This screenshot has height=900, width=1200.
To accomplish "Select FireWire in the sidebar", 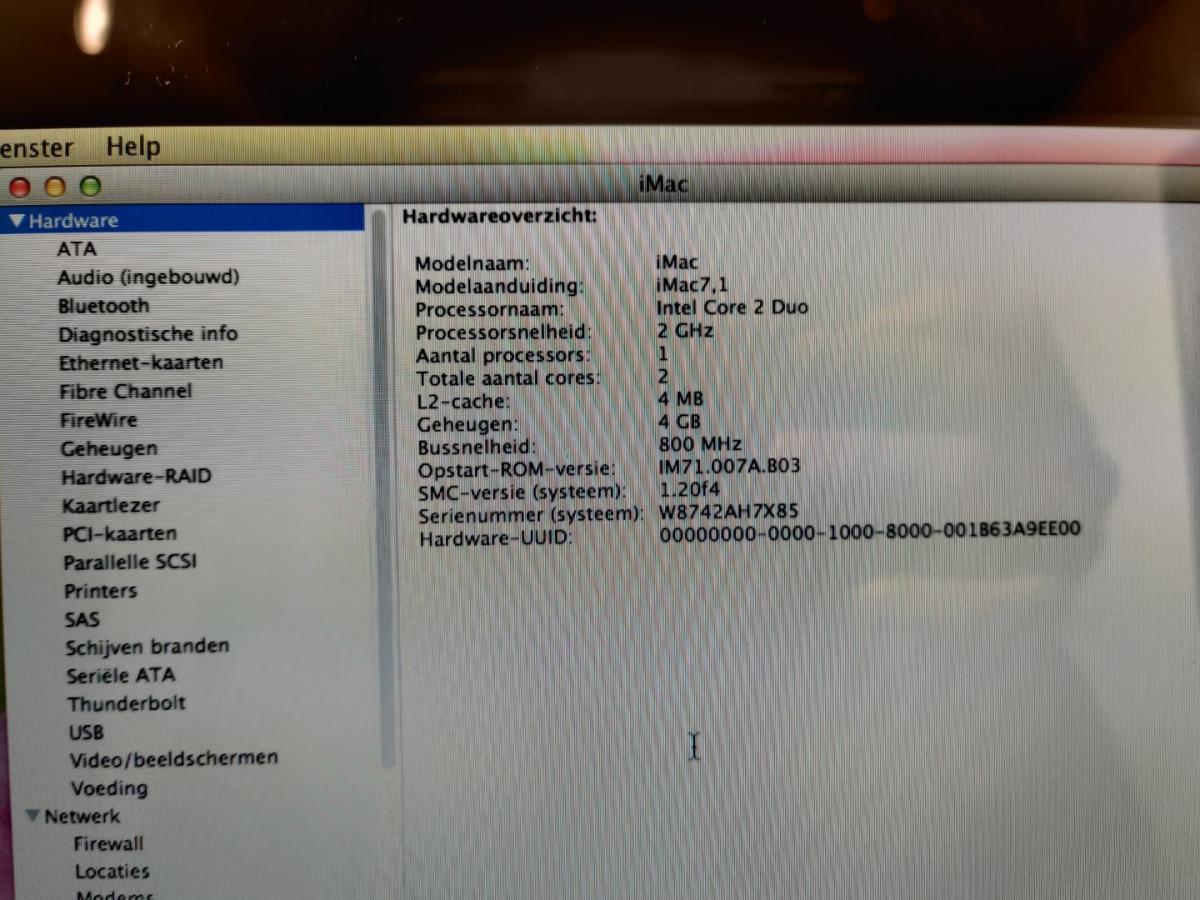I will [98, 420].
